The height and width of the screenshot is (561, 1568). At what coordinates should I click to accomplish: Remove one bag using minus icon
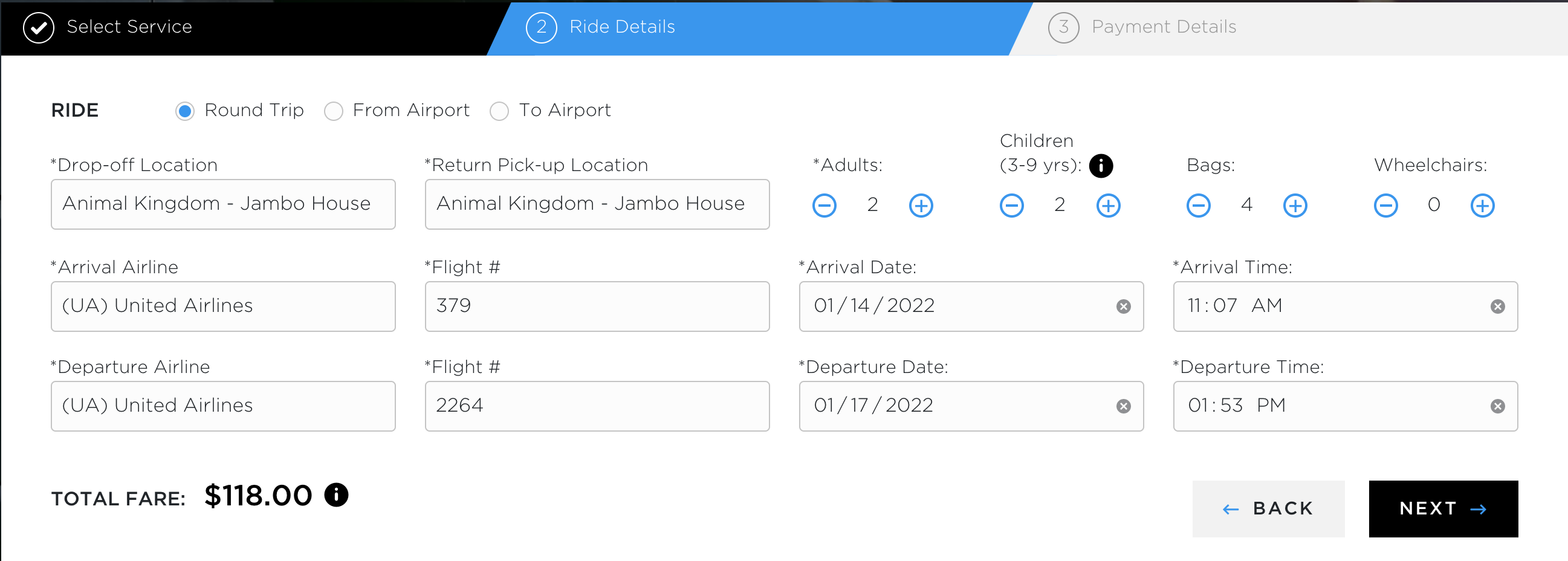1198,205
